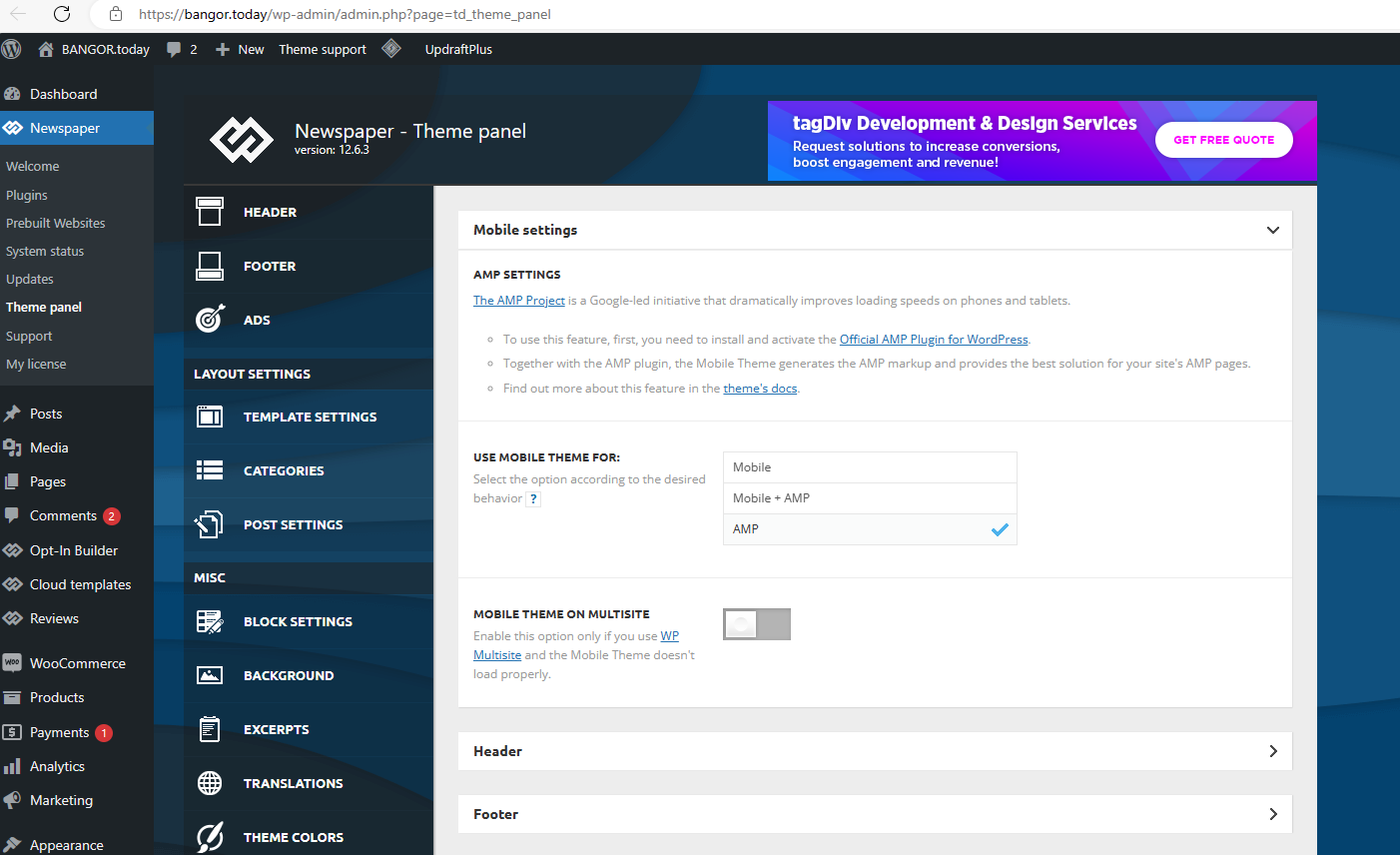The image size is (1400, 855).
Task: Click the help question mark beside behavior
Action: click(x=534, y=498)
